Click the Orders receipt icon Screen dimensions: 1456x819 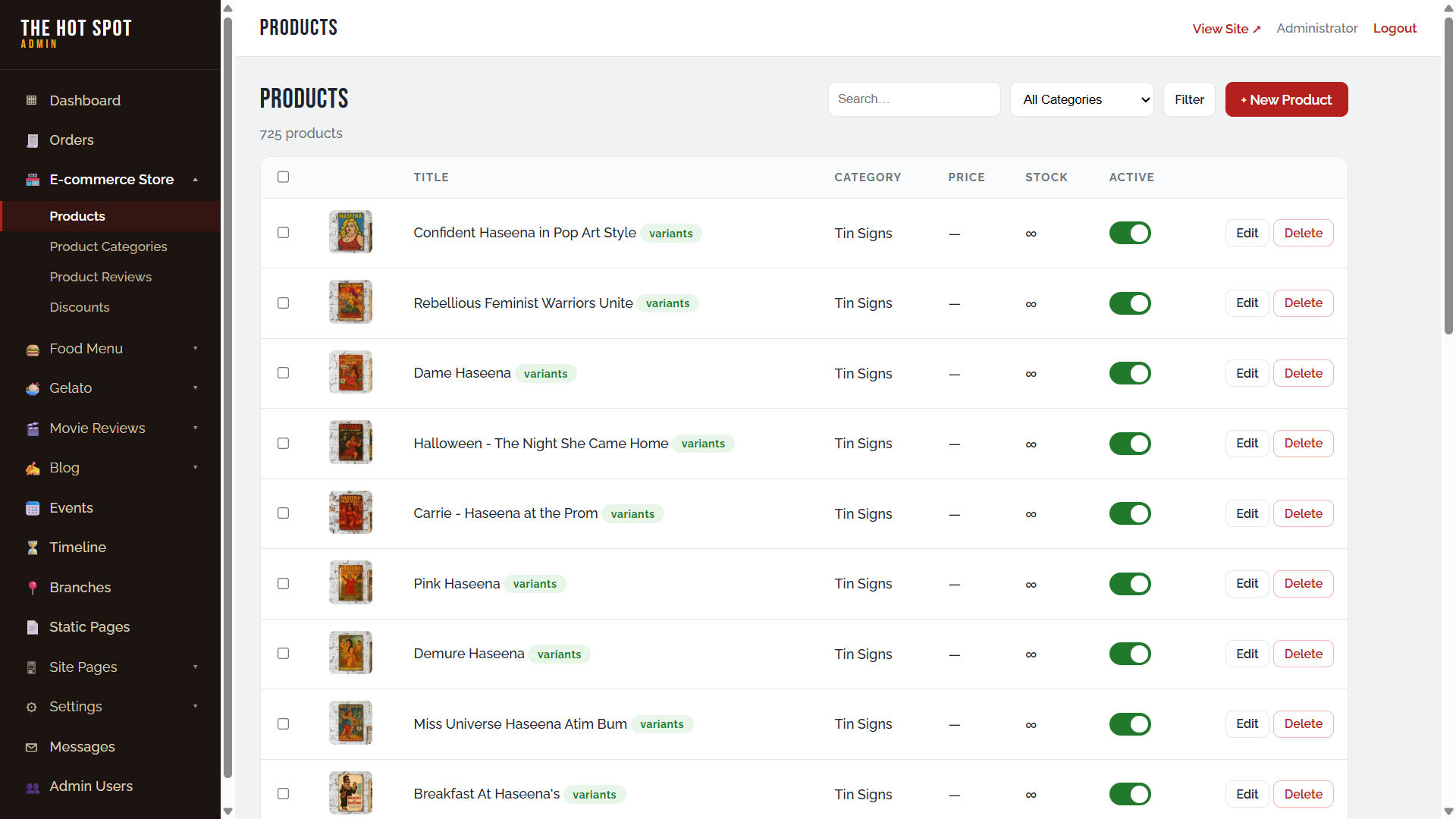(x=32, y=140)
